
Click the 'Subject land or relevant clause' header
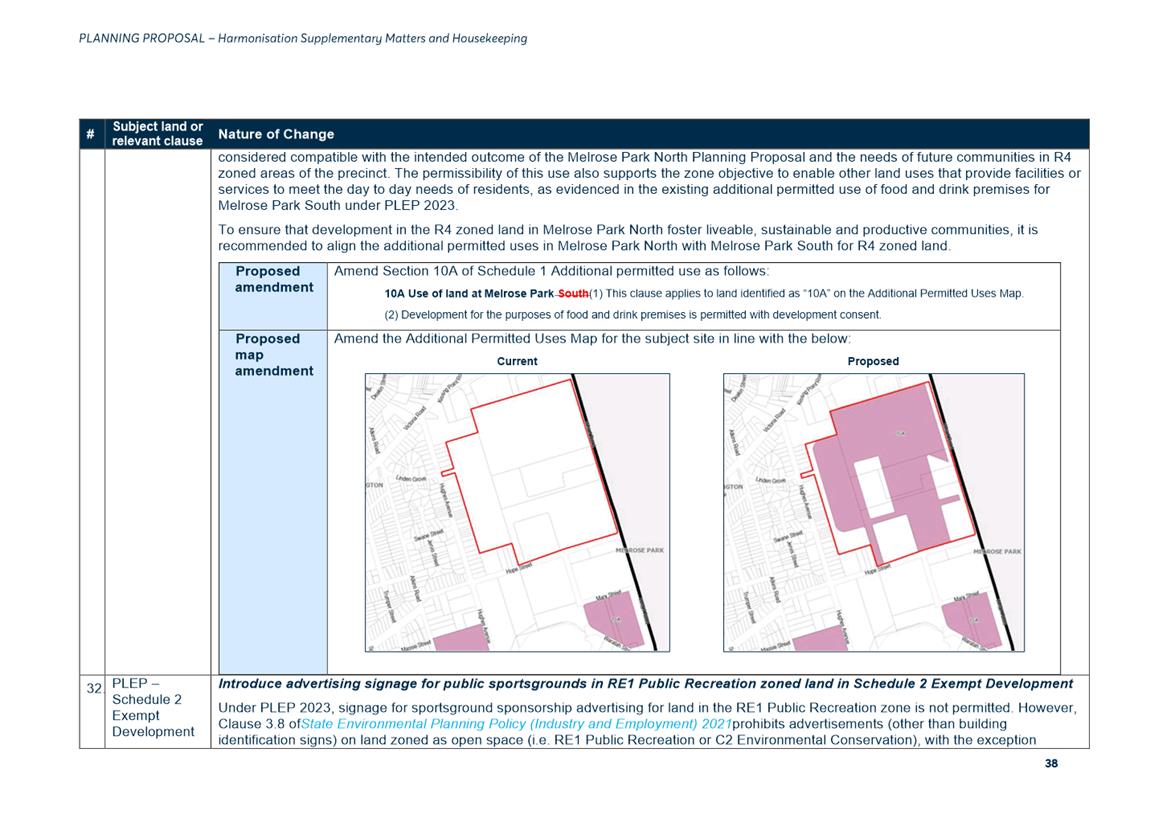pyautogui.click(x=157, y=134)
